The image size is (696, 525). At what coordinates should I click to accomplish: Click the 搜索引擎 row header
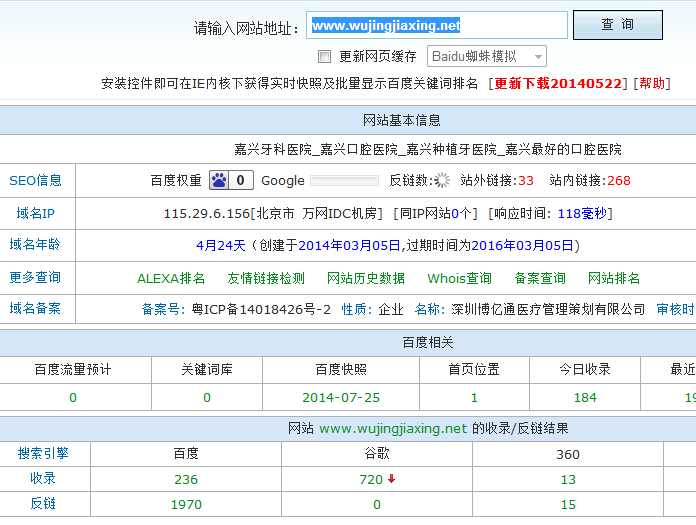[x=43, y=453]
